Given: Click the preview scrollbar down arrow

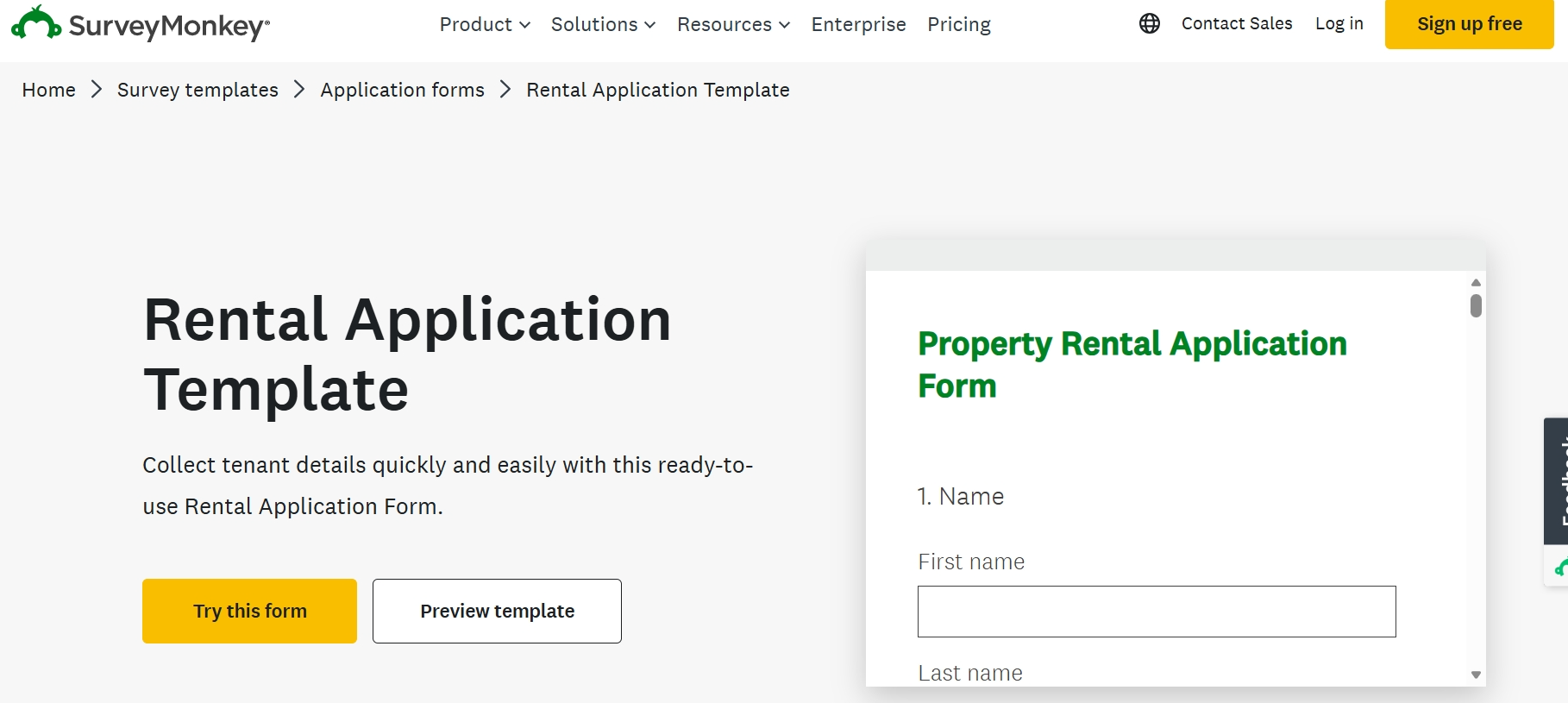Looking at the screenshot, I should pyautogui.click(x=1476, y=675).
